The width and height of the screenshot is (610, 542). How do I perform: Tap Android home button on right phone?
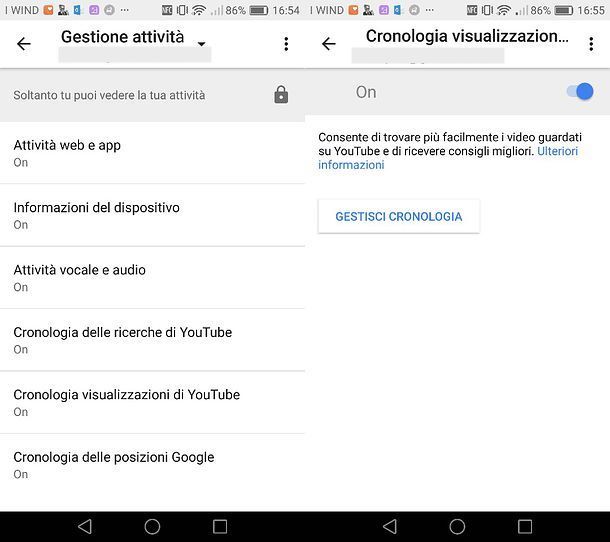457,526
